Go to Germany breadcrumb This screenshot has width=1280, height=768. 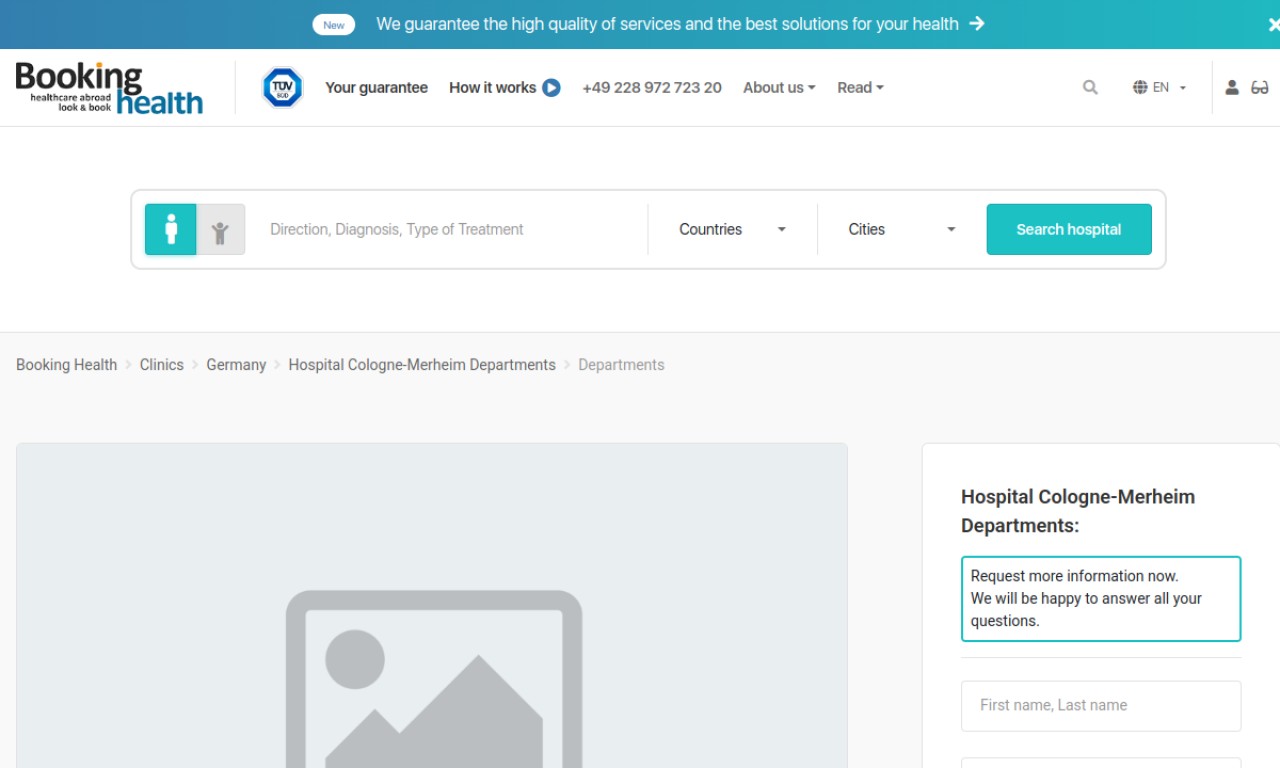pos(236,365)
